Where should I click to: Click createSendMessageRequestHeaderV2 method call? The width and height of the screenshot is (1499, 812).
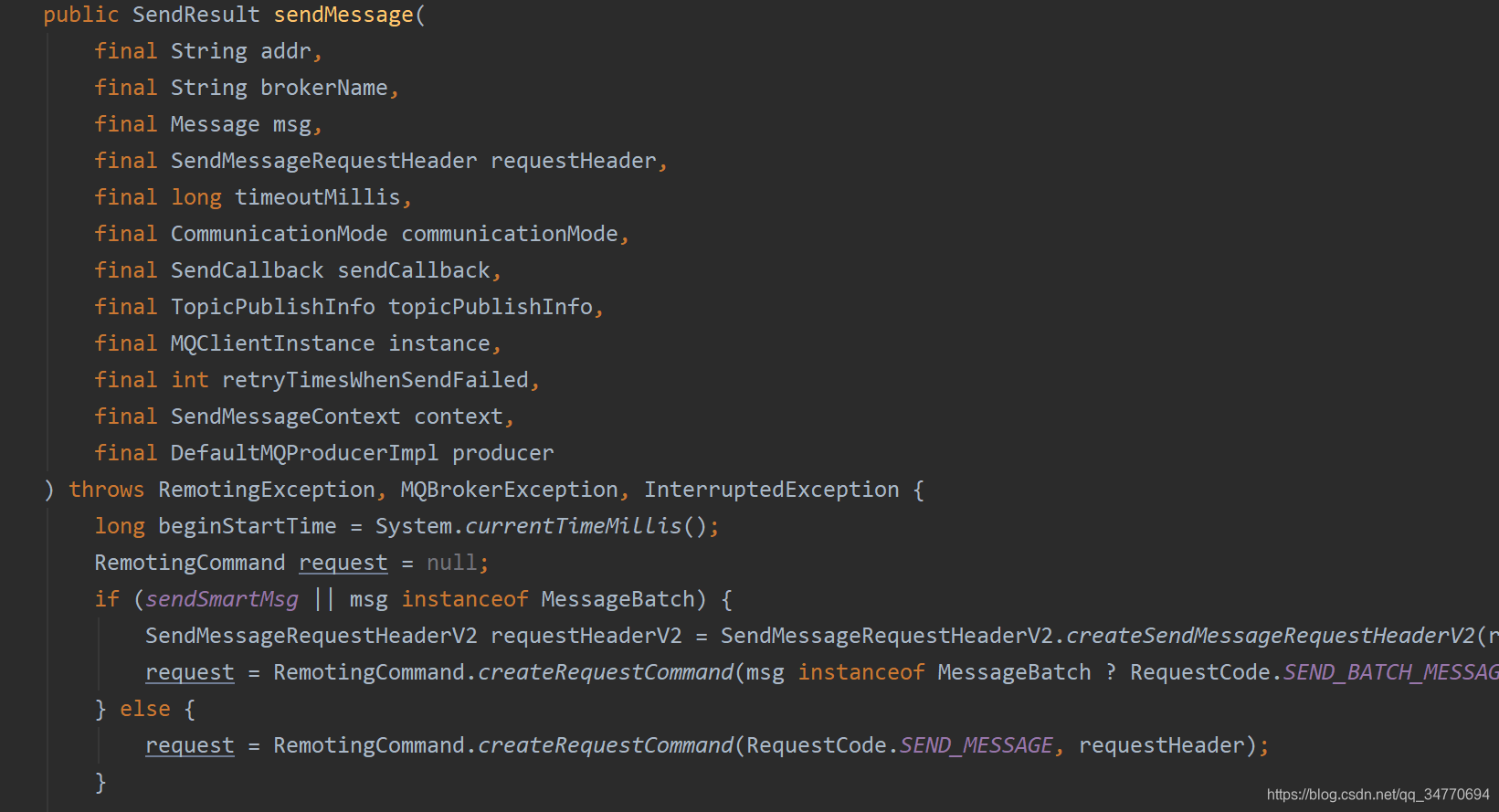[1271, 637]
